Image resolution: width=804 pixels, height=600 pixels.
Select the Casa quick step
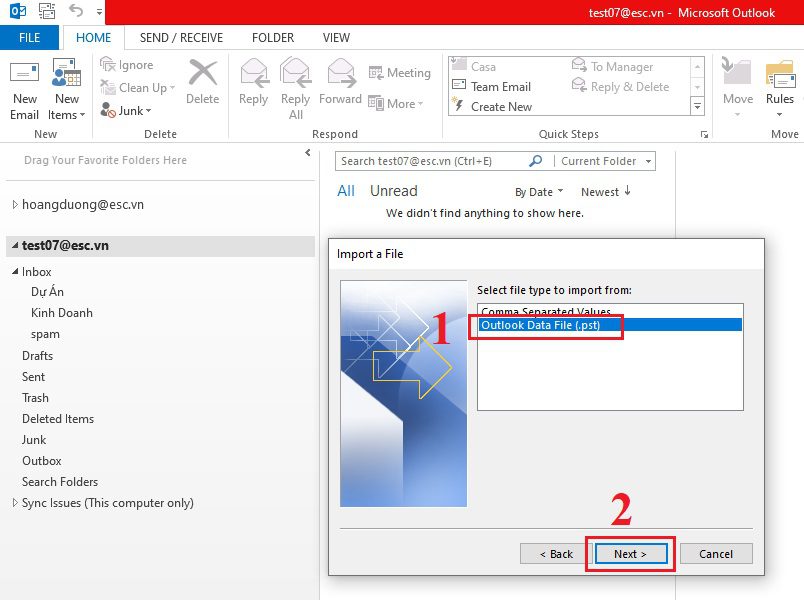pyautogui.click(x=483, y=67)
